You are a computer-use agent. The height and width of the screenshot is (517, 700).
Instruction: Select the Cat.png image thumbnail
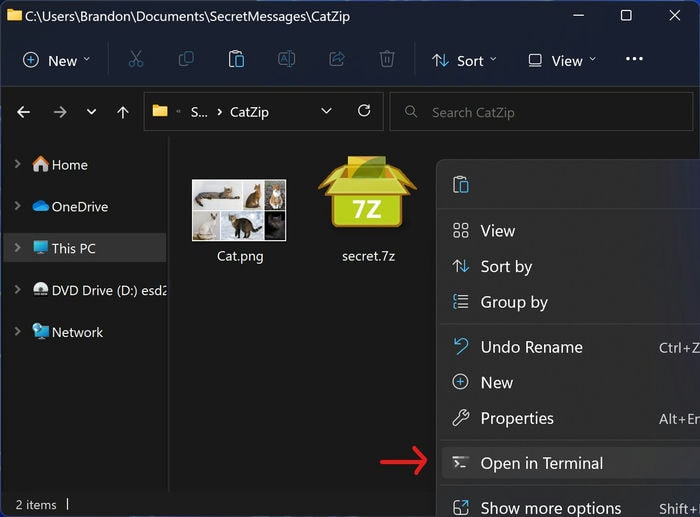(239, 211)
